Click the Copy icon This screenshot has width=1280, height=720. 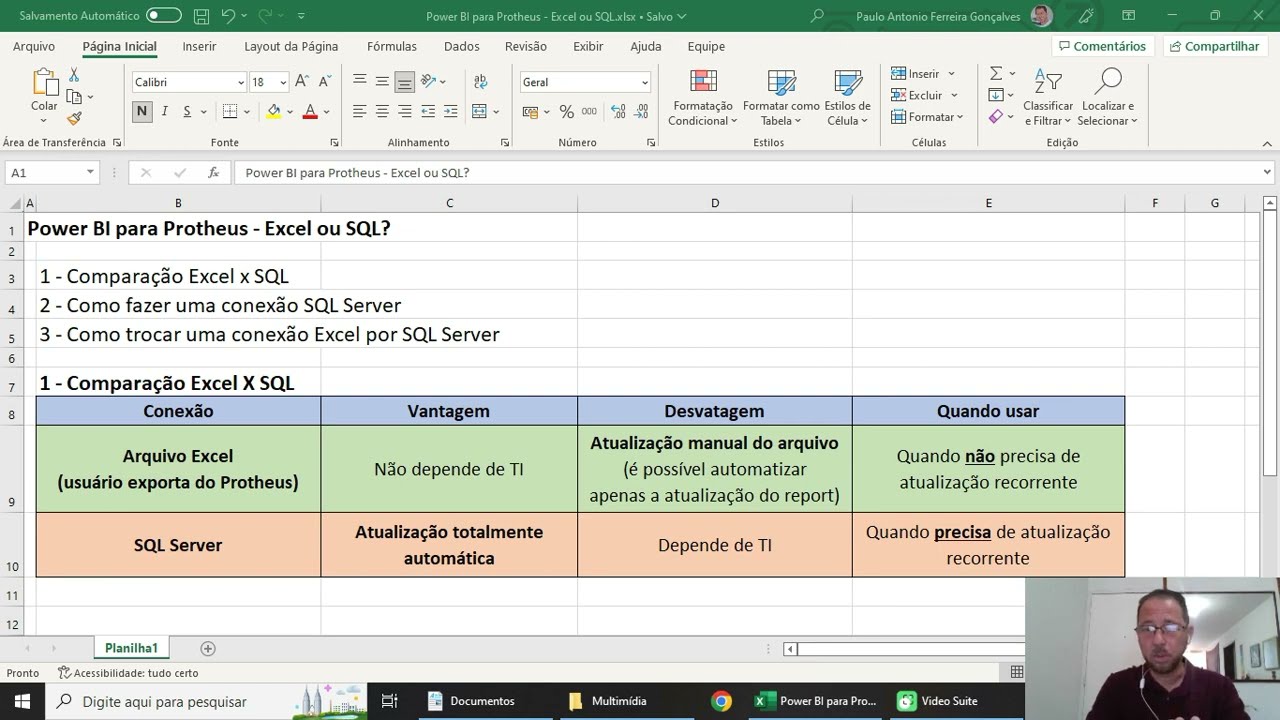coord(74,97)
